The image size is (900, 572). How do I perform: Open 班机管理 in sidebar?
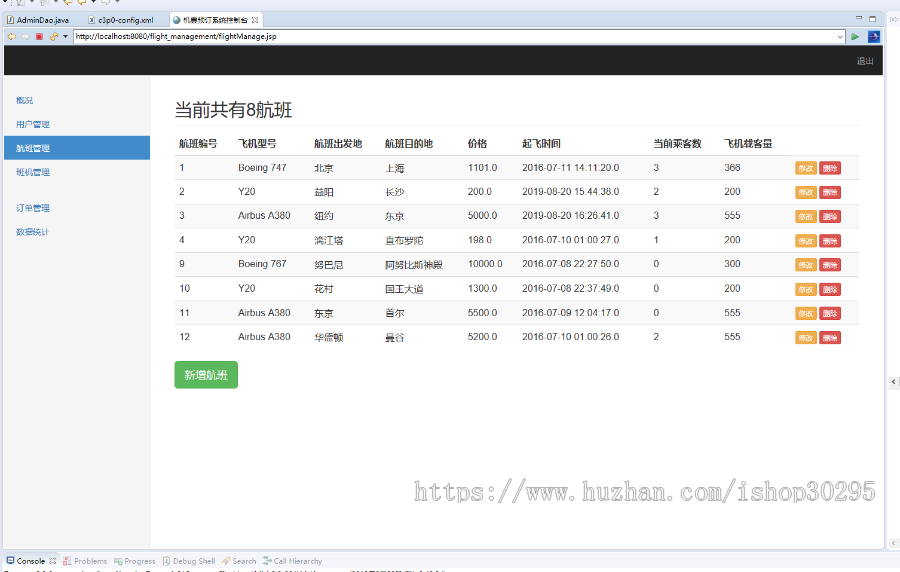(x=33, y=172)
